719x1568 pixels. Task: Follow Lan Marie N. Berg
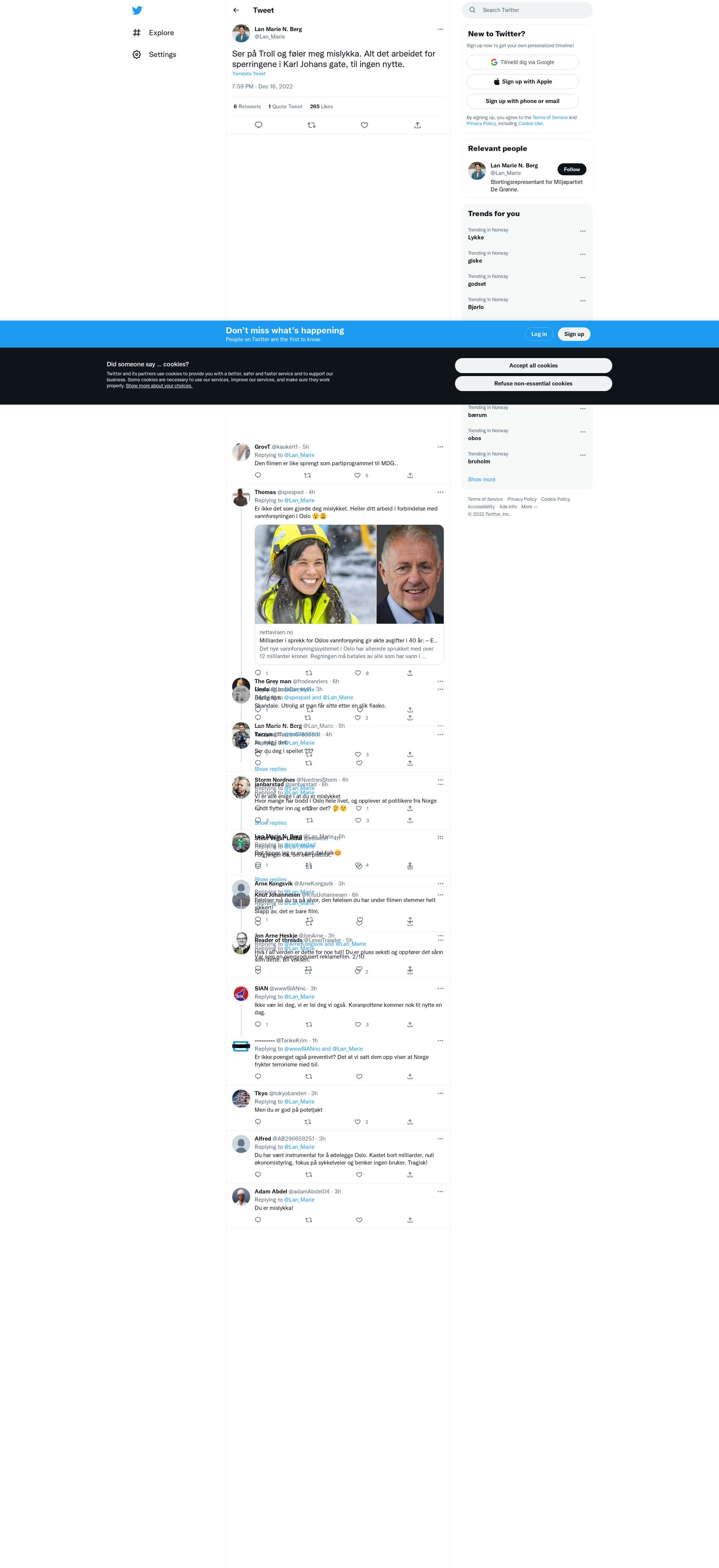[572, 169]
